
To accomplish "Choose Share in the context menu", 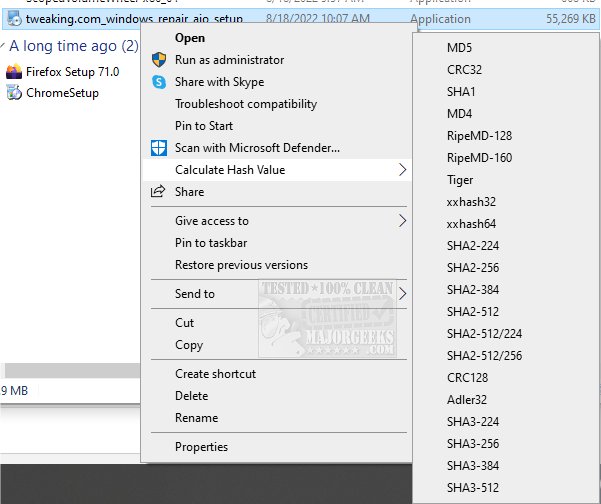I will [x=276, y=191].
